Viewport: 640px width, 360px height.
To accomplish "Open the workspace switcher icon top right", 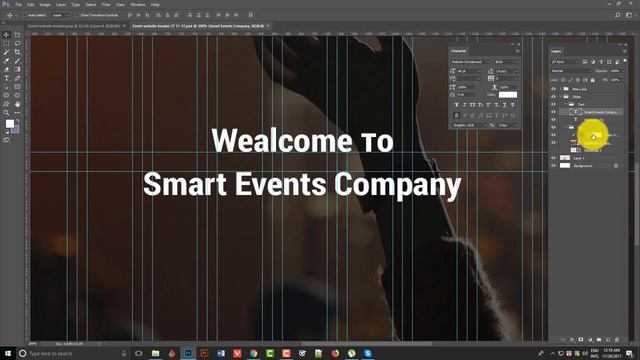I will click(x=629, y=15).
